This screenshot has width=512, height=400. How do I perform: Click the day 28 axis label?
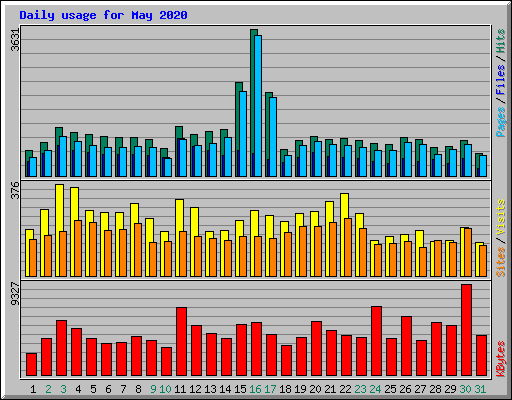pyautogui.click(x=435, y=389)
